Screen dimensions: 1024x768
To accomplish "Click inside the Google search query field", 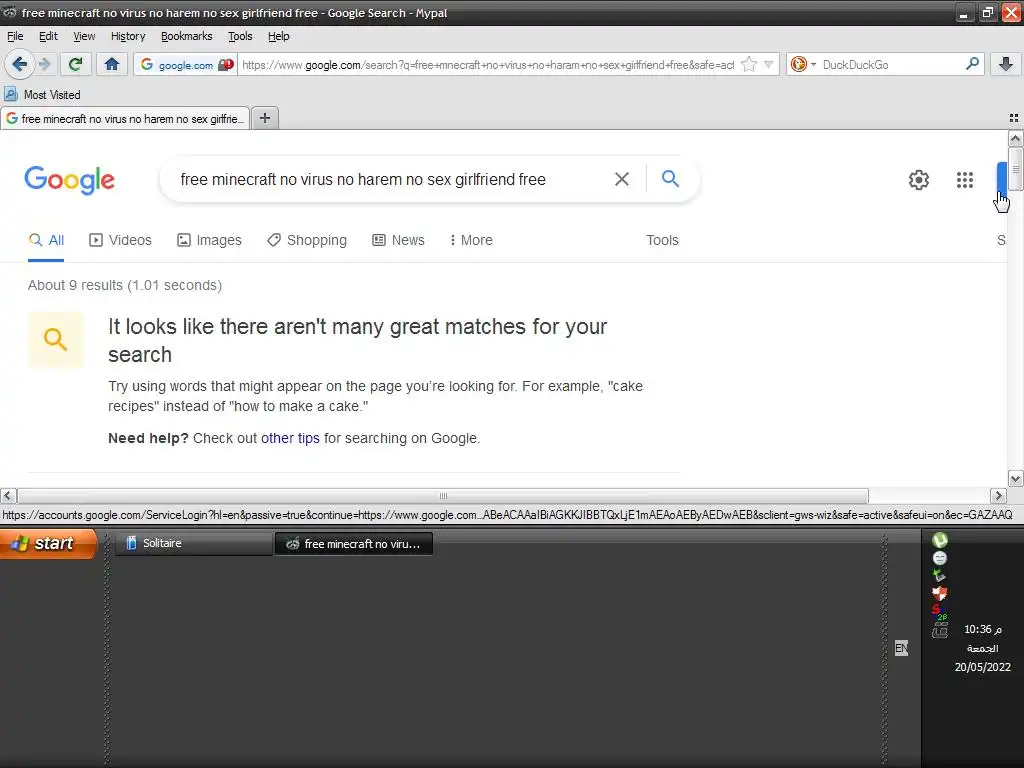I will click(385, 179).
